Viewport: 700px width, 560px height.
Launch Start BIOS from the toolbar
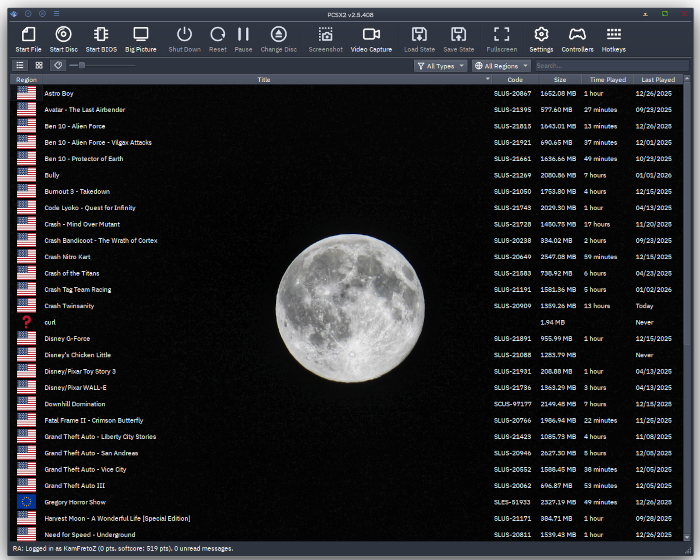pos(100,39)
